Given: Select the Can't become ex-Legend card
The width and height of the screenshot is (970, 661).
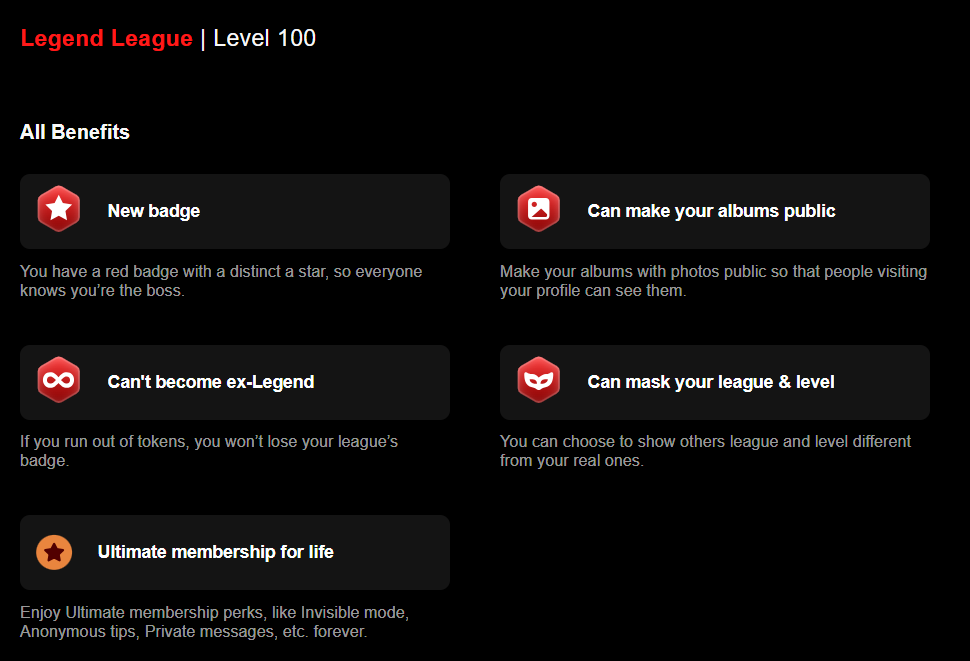Looking at the screenshot, I should click(235, 382).
